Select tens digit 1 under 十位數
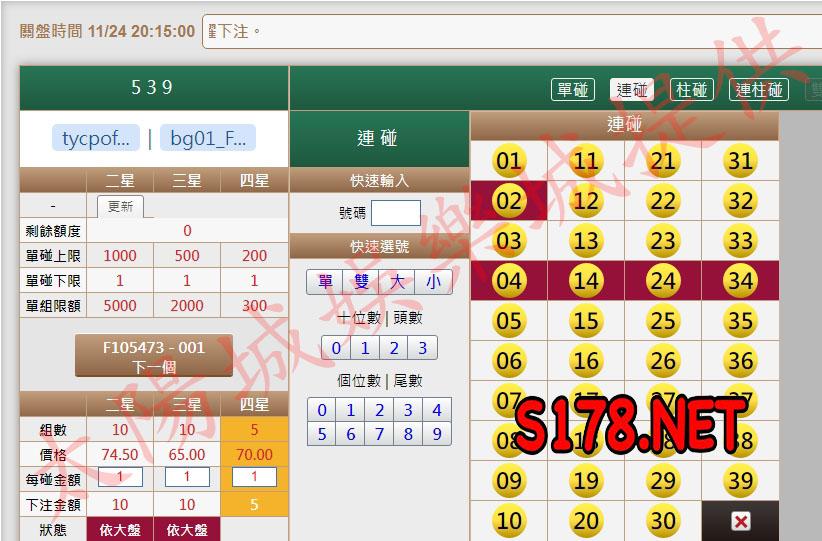Viewport: 822px width, 541px height. (x=365, y=348)
